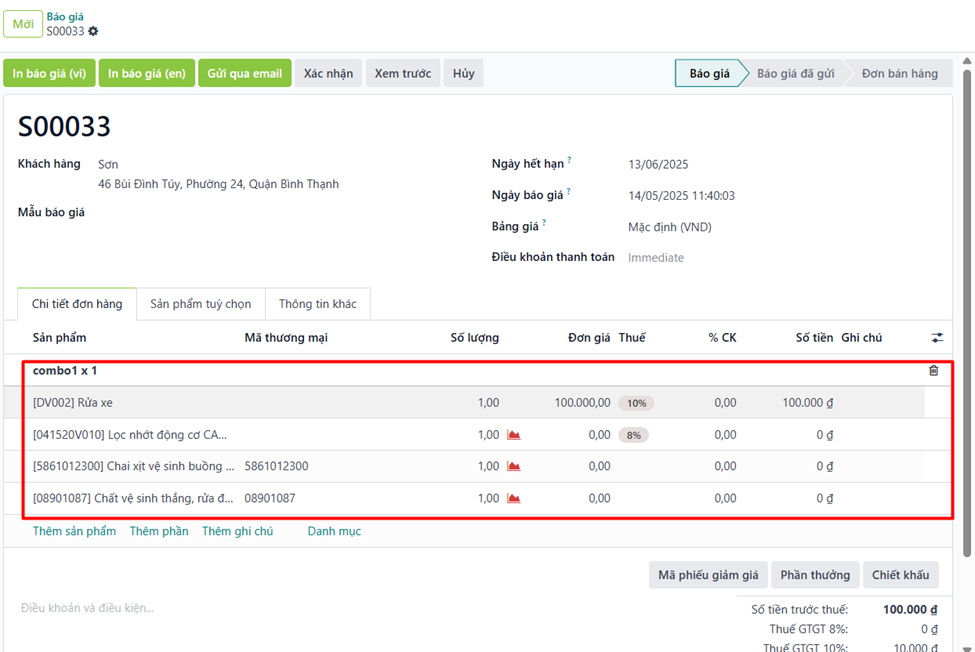Click trade code cell 08901087
Image resolution: width=975 pixels, height=652 pixels.
pos(270,498)
